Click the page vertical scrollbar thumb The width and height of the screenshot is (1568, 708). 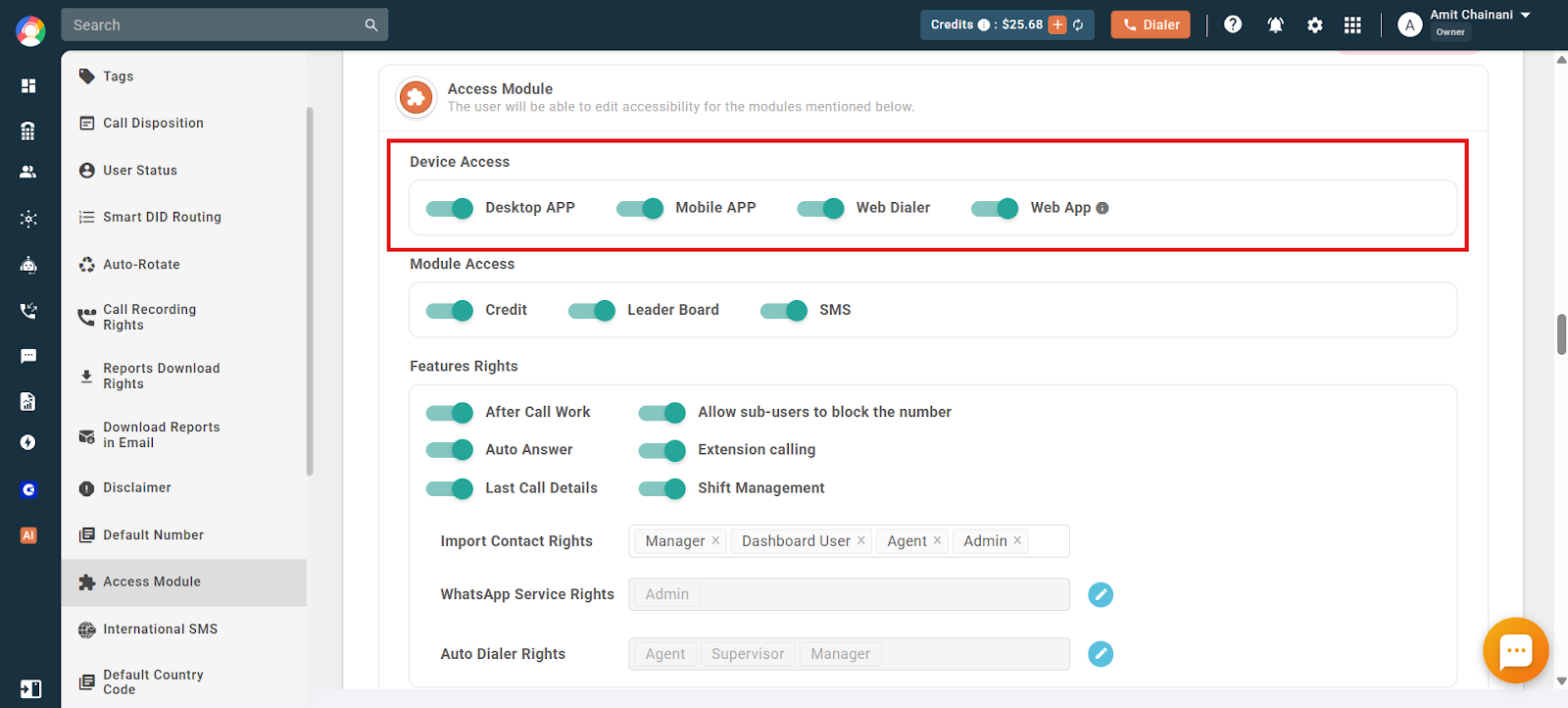point(1561,334)
